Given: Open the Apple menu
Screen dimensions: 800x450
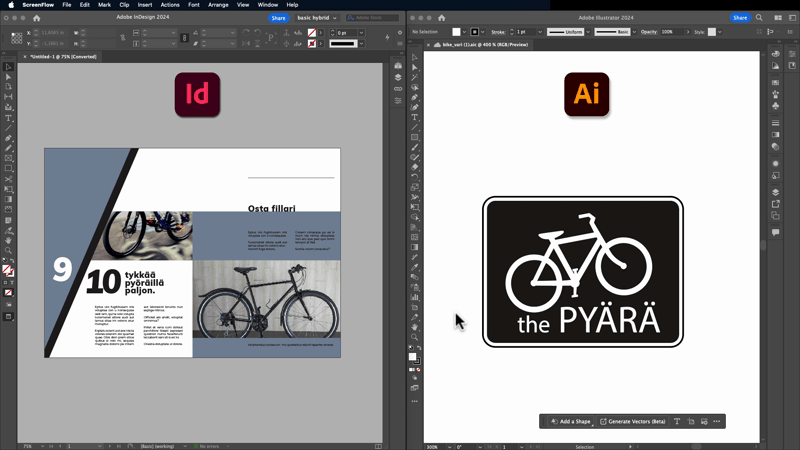Looking at the screenshot, I should pos(11,5).
